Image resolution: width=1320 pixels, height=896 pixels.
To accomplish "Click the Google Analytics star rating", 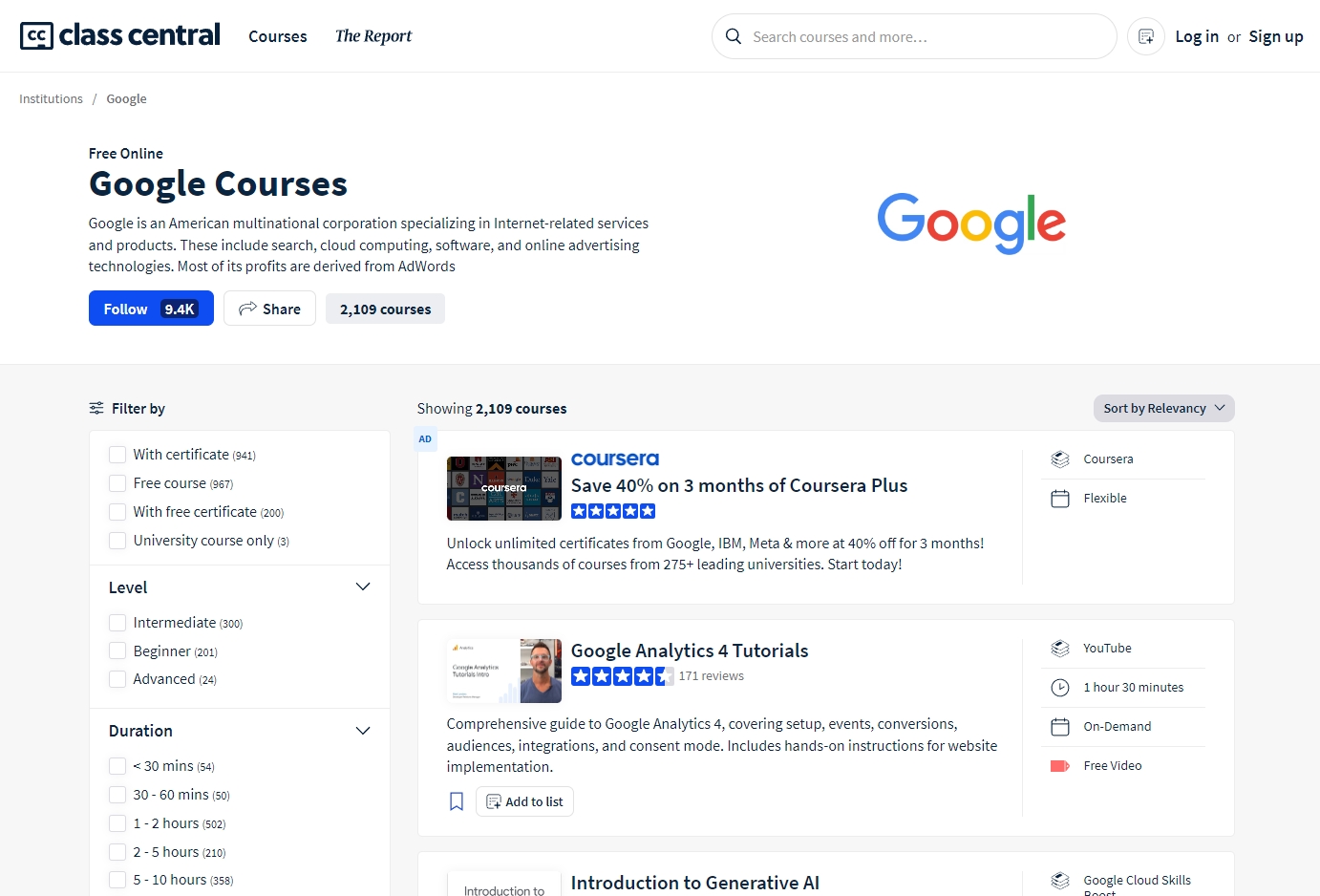I will click(623, 676).
